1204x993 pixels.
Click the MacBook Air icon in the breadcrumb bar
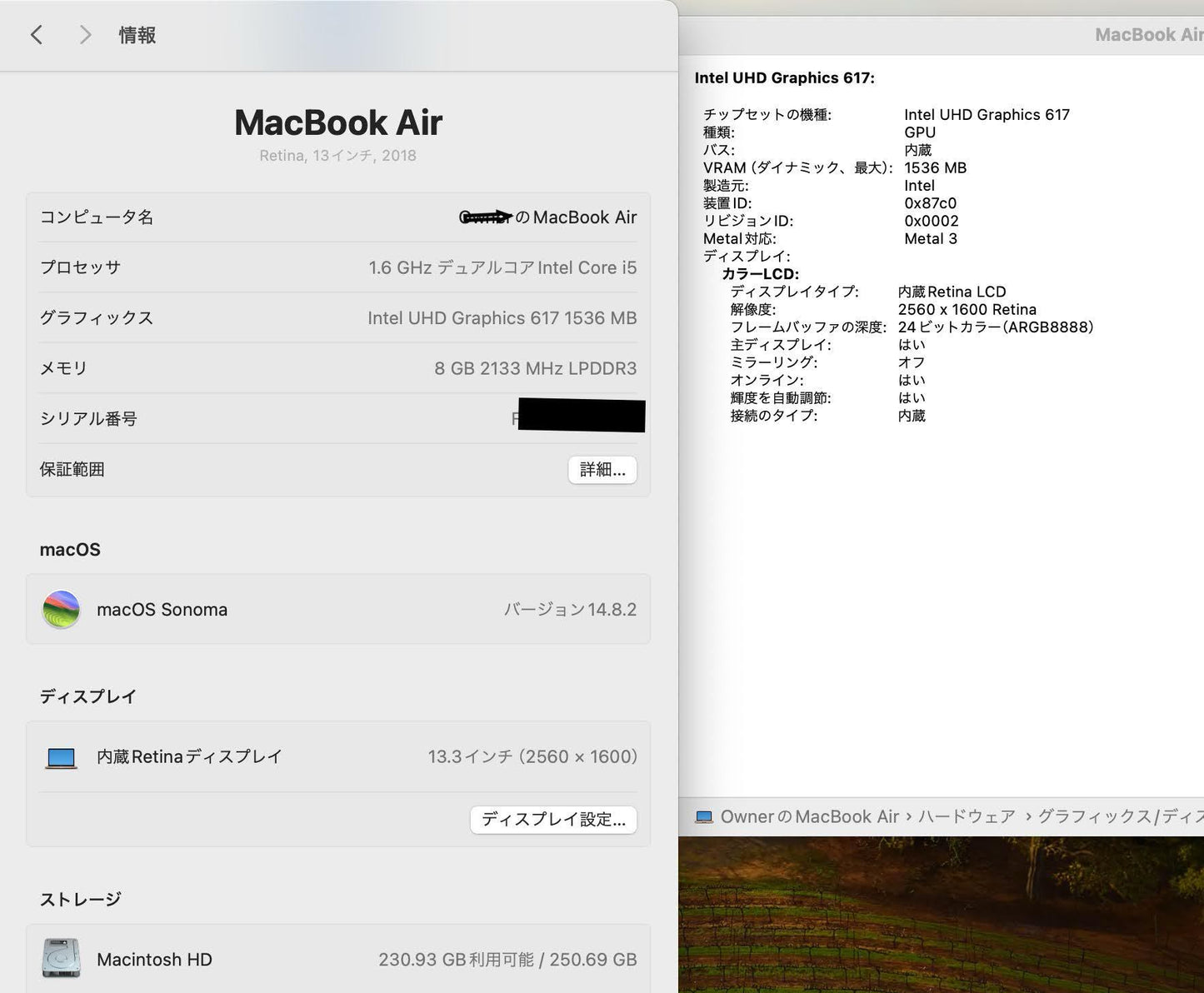tap(704, 816)
